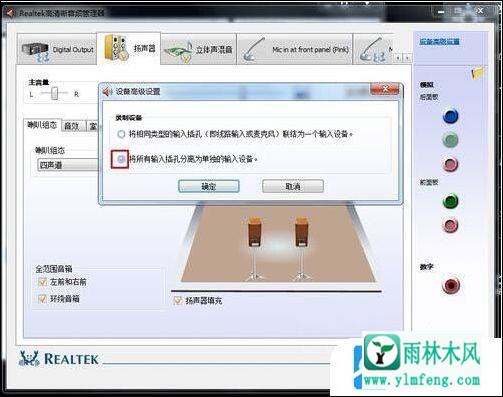Click the green front panel jack
Image resolution: width=503 pixels, height=397 pixels.
450,201
